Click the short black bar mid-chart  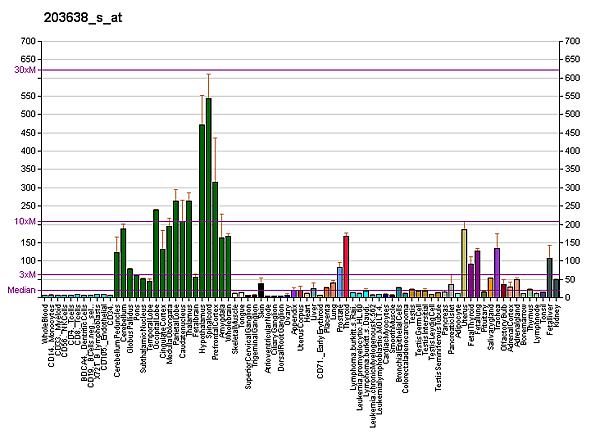[x=261, y=290]
